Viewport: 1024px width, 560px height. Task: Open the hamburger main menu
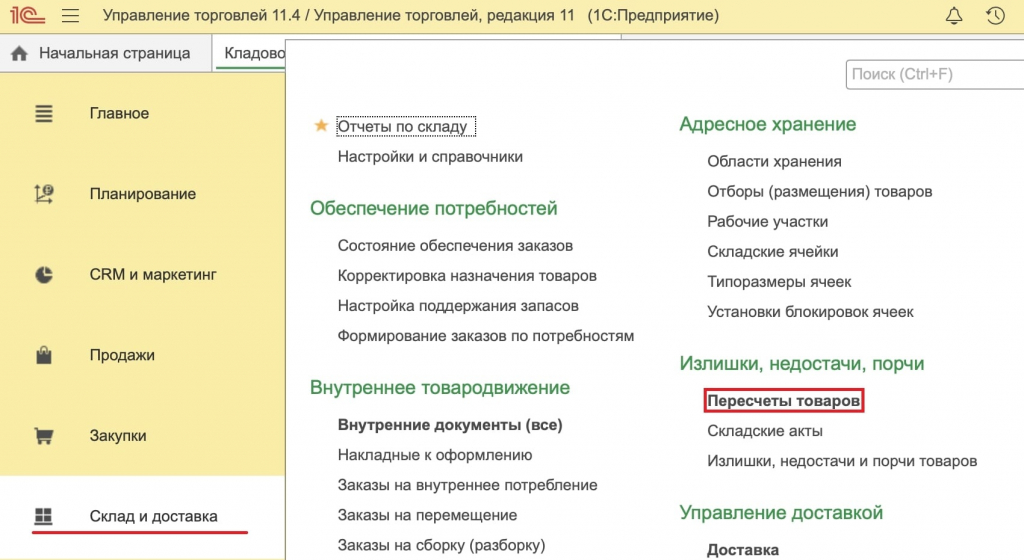tap(71, 15)
